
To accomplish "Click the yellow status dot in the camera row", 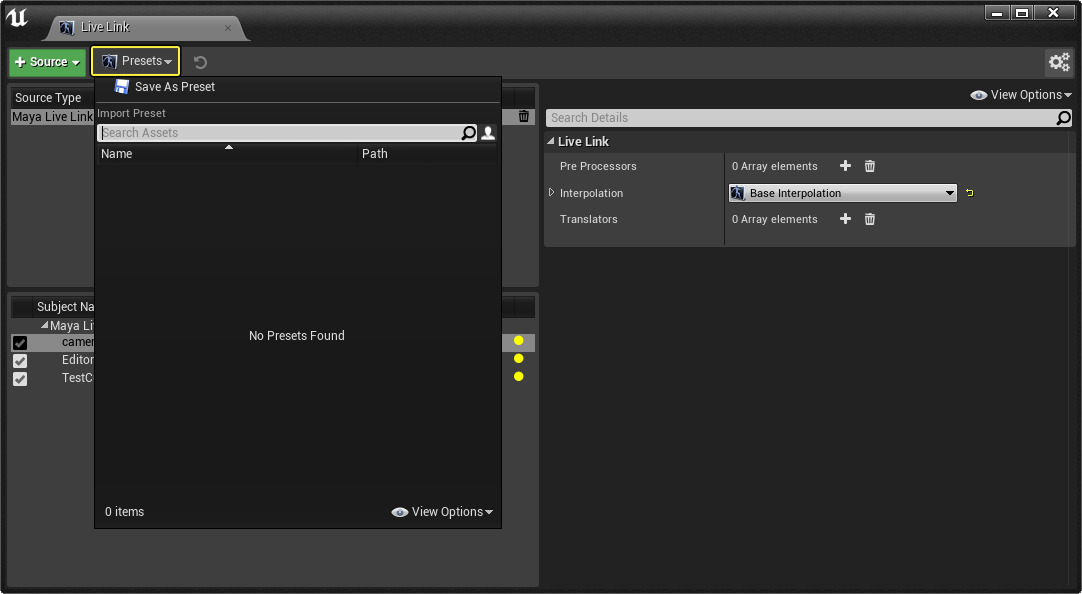I will [x=518, y=341].
